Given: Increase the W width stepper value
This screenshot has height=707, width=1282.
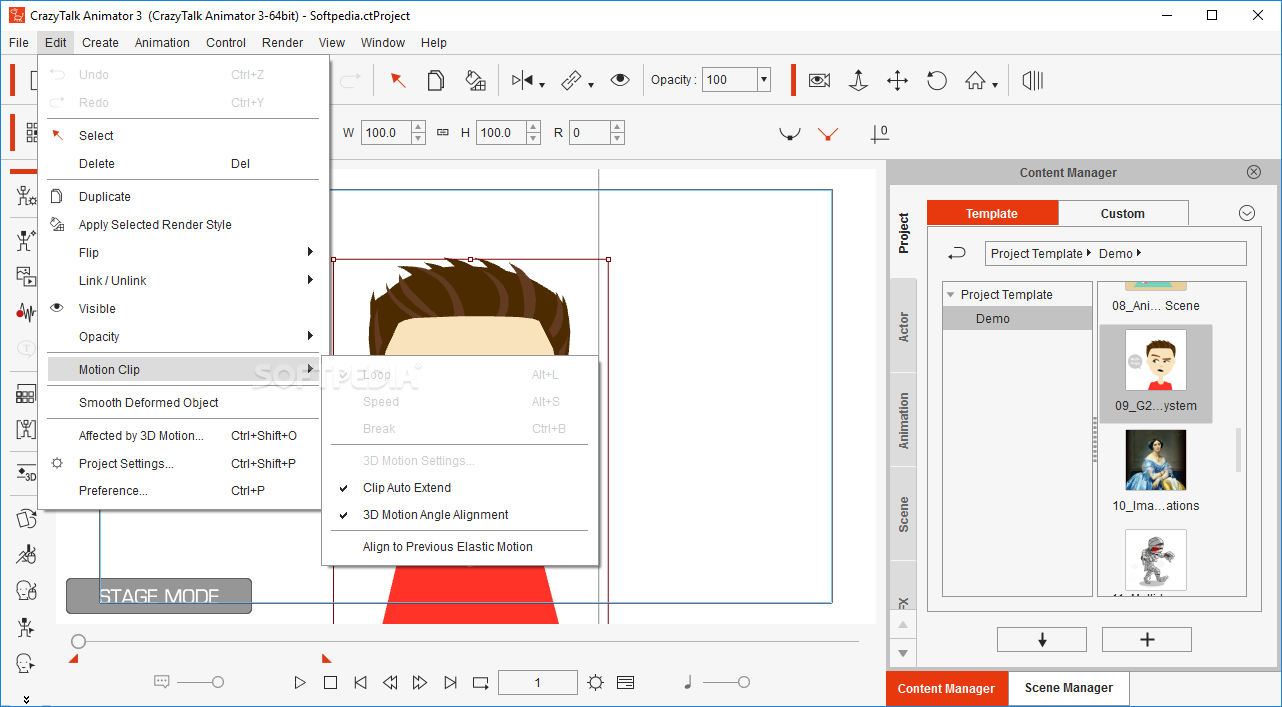Looking at the screenshot, I should (418, 127).
